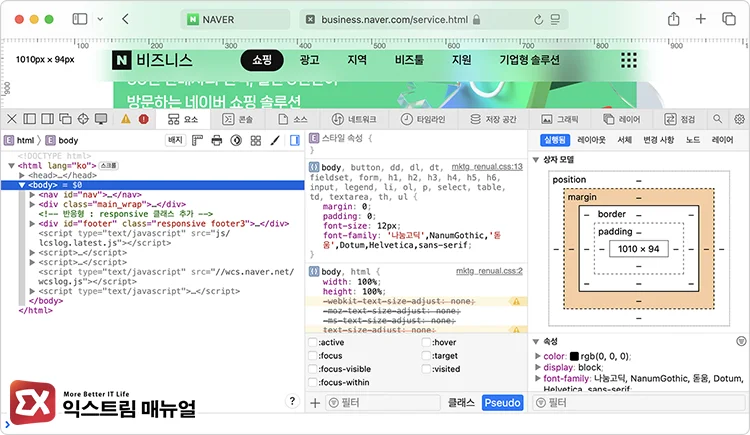Switch to the 콘솔 tab
Image resolution: width=750 pixels, height=435 pixels.
(238, 119)
